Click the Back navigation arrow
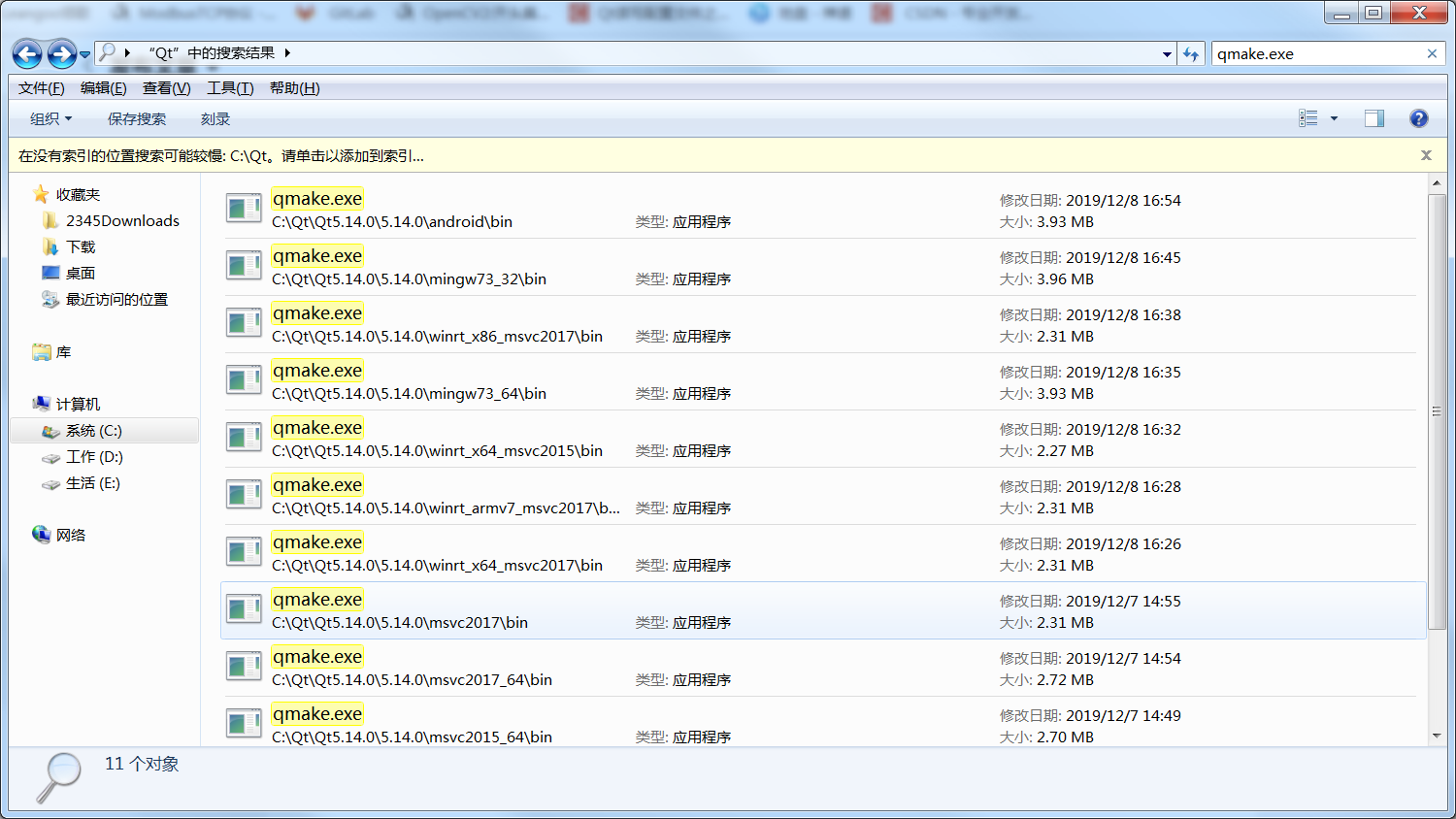The image size is (1456, 819). (x=27, y=54)
